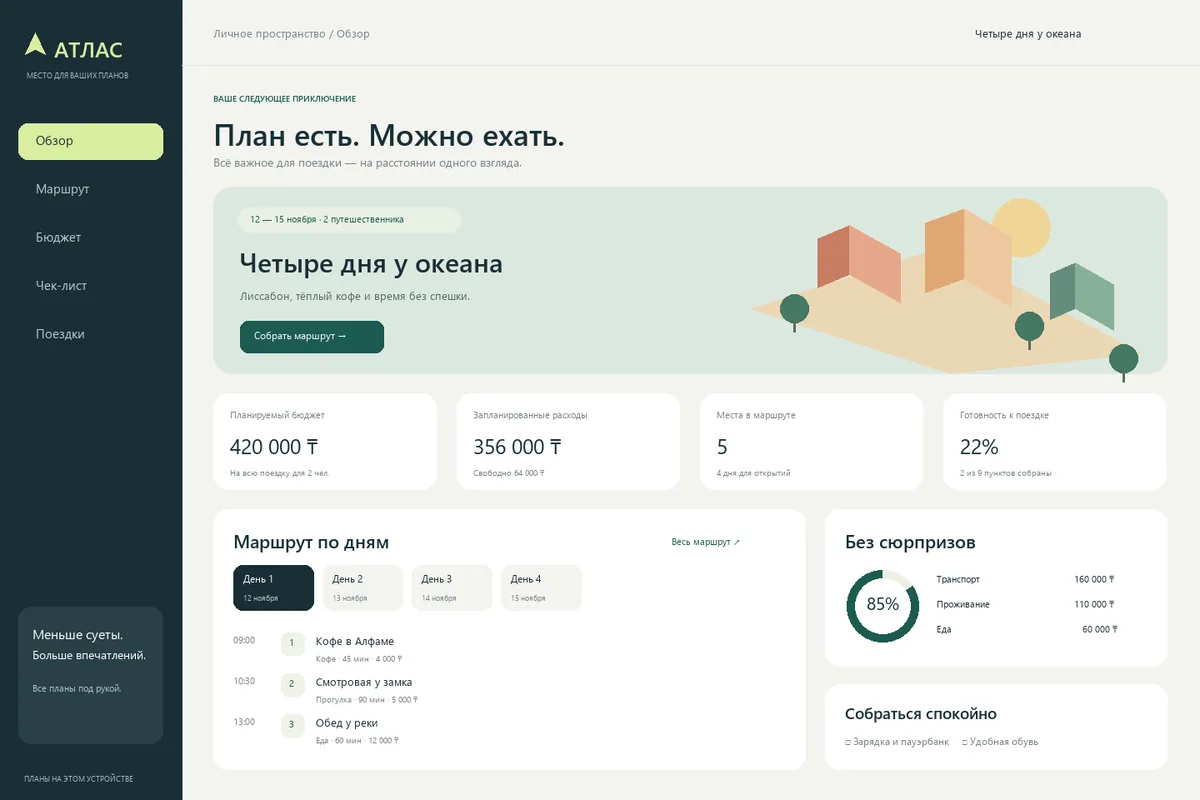Click the Проживание budget row label
Viewport: 1200px width, 800px height.
tap(963, 604)
